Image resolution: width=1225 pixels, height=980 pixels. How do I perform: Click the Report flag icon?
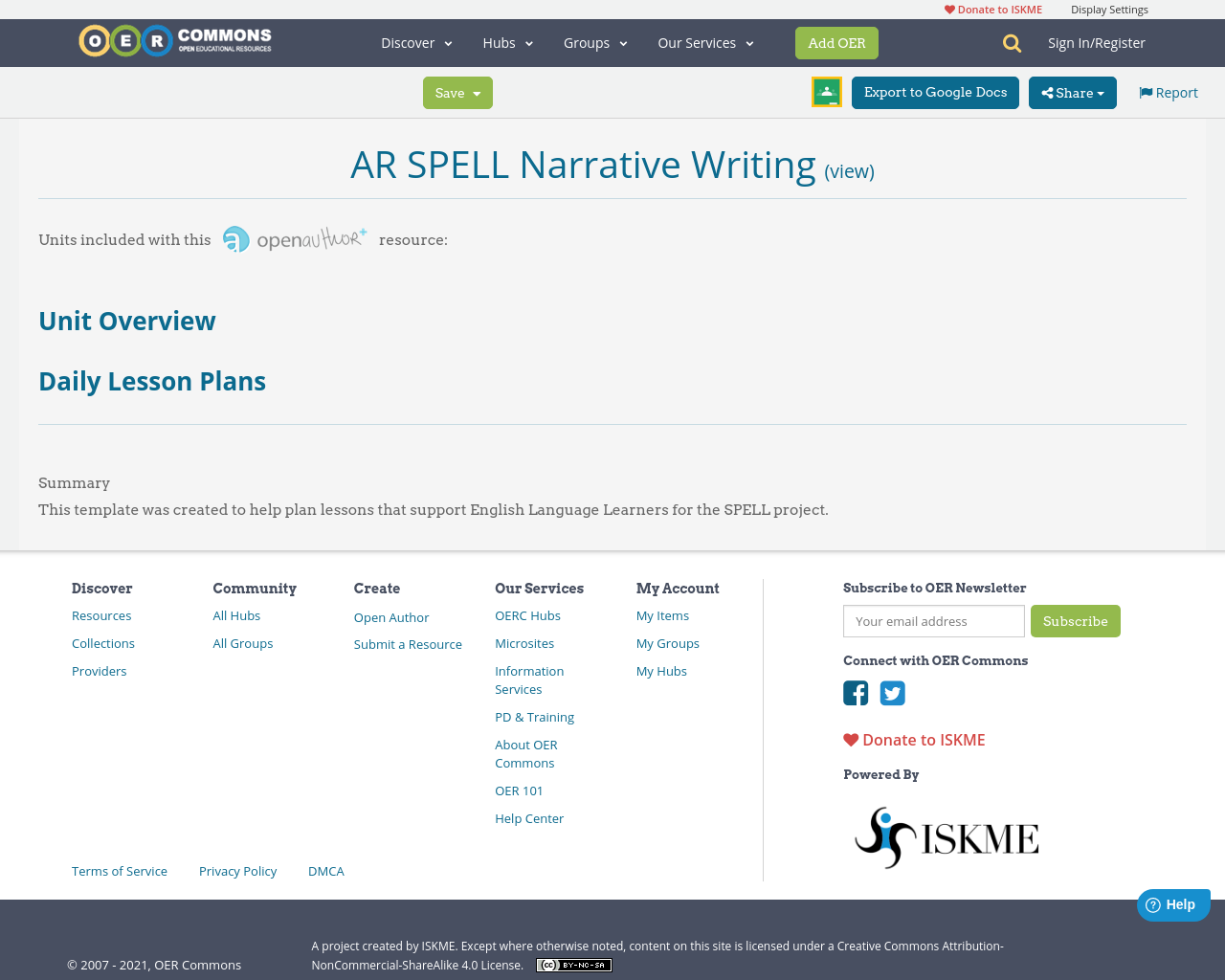tap(1147, 91)
